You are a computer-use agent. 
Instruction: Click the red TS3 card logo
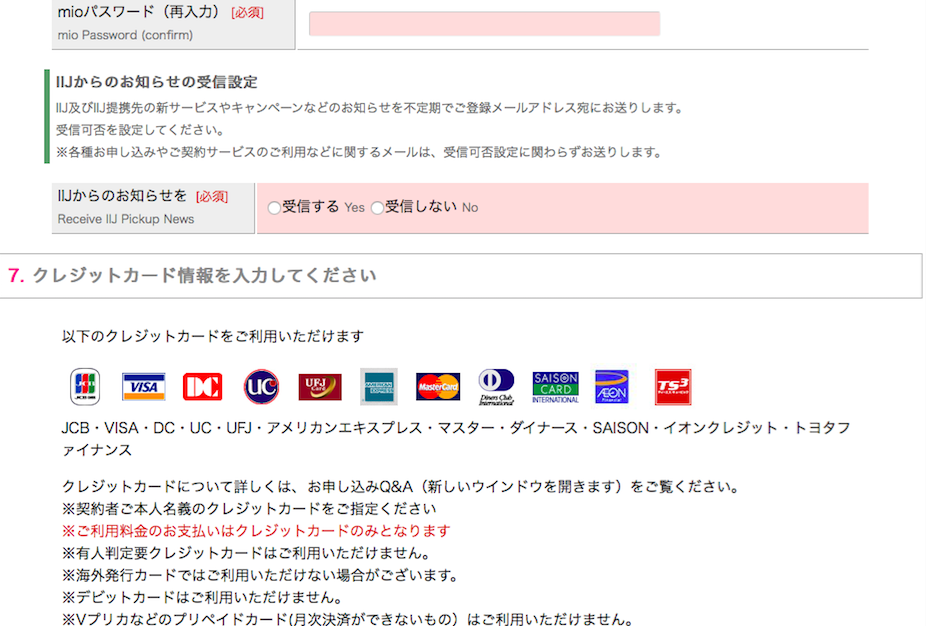pyautogui.click(x=673, y=387)
